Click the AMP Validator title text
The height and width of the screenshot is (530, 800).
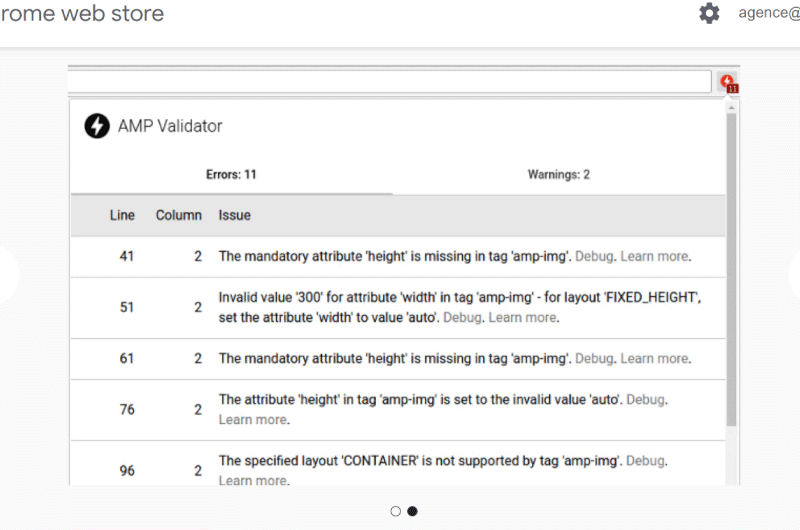[170, 126]
